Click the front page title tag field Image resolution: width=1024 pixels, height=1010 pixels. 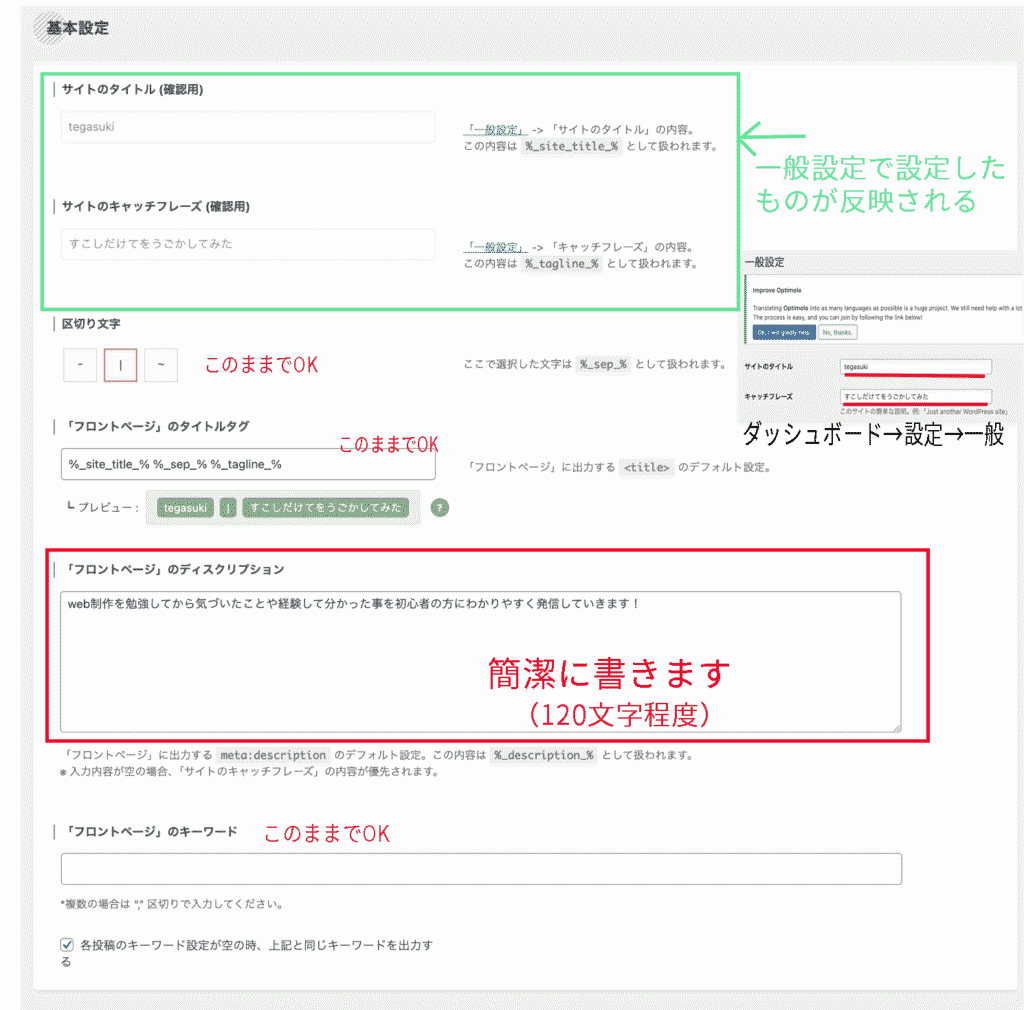tap(248, 465)
